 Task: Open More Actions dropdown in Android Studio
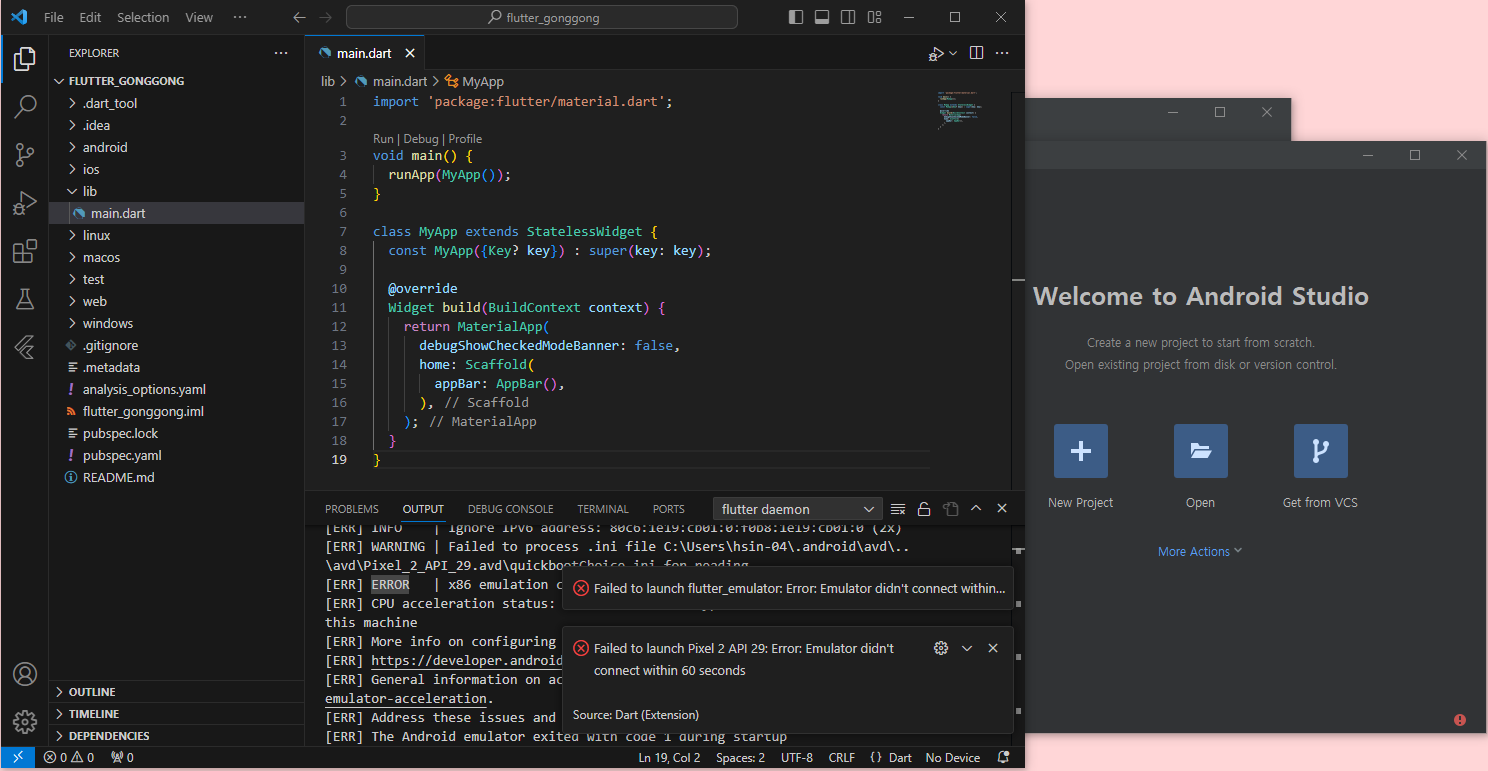tap(1200, 552)
